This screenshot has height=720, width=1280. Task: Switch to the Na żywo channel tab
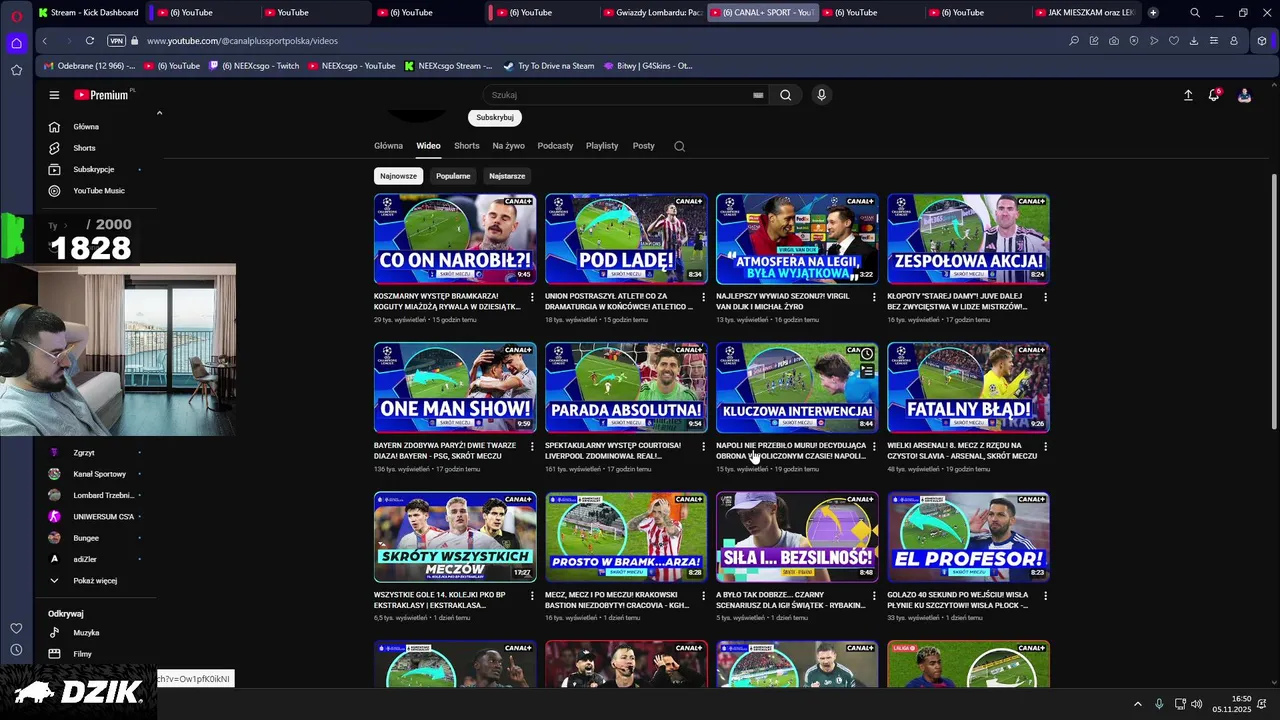(x=508, y=146)
